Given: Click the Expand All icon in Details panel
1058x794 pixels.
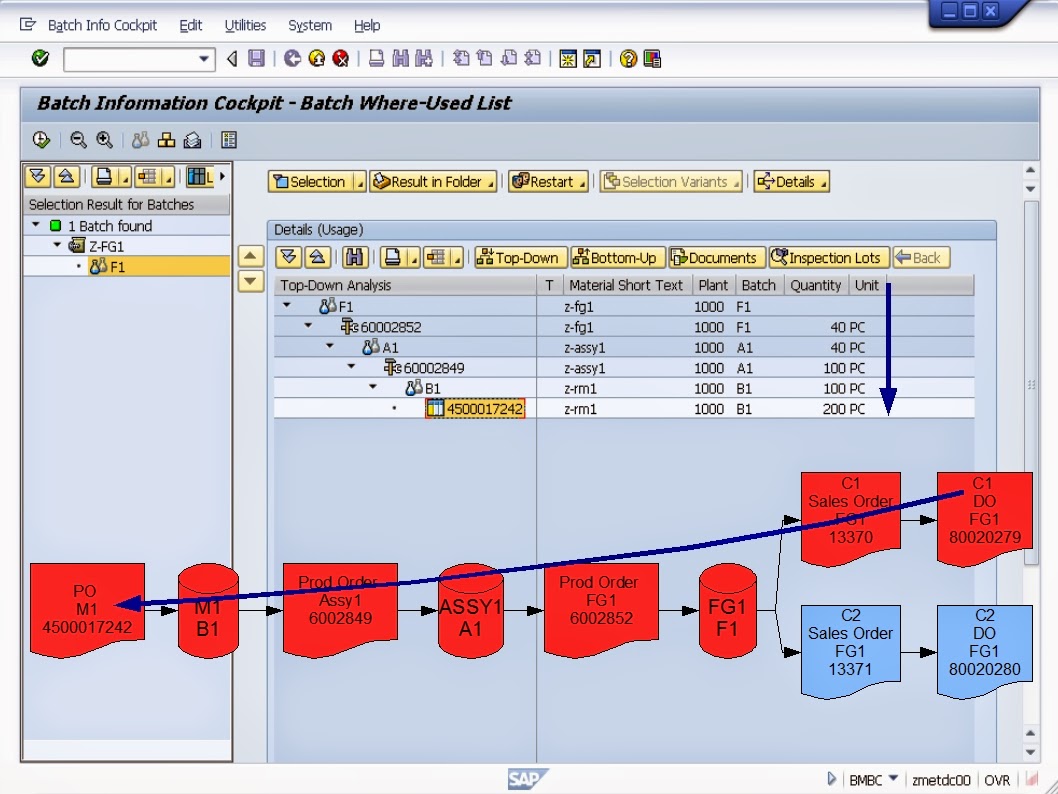Looking at the screenshot, I should 288,257.
